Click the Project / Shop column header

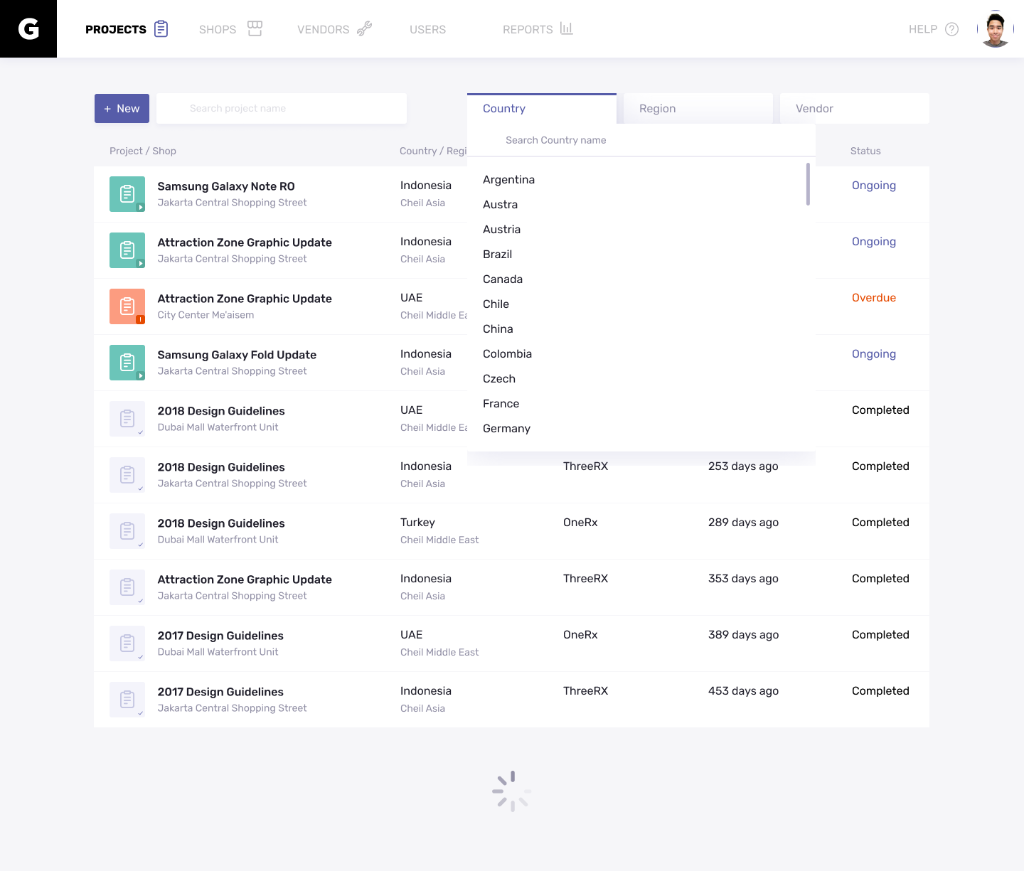tap(143, 151)
